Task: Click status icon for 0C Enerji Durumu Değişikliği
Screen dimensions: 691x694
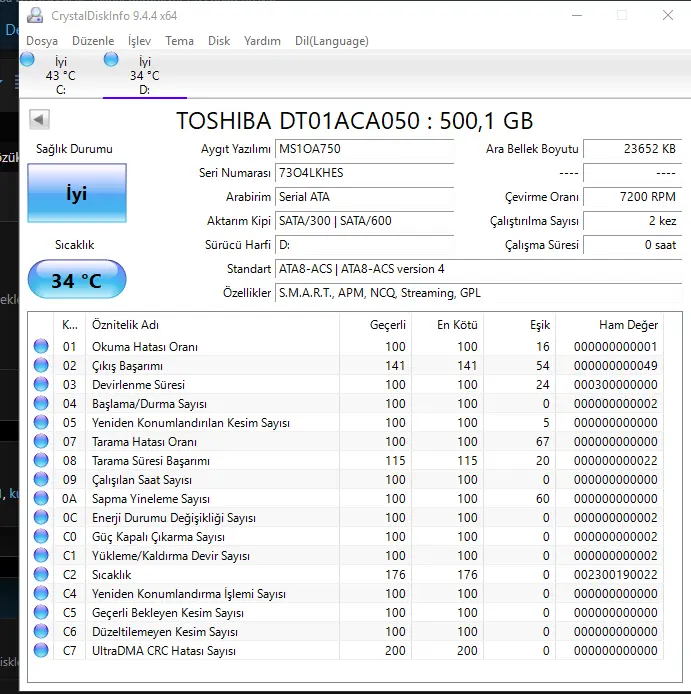Action: click(x=41, y=517)
